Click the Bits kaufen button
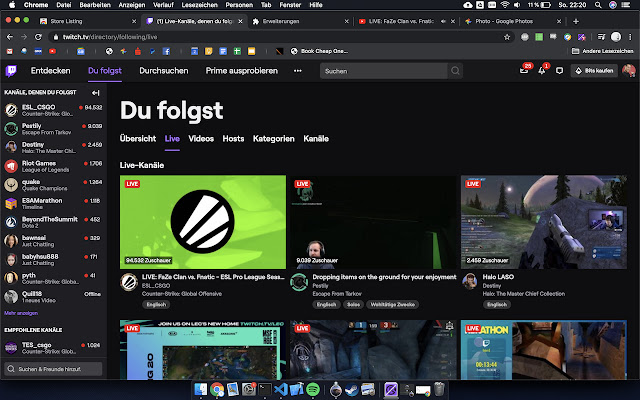 click(594, 71)
